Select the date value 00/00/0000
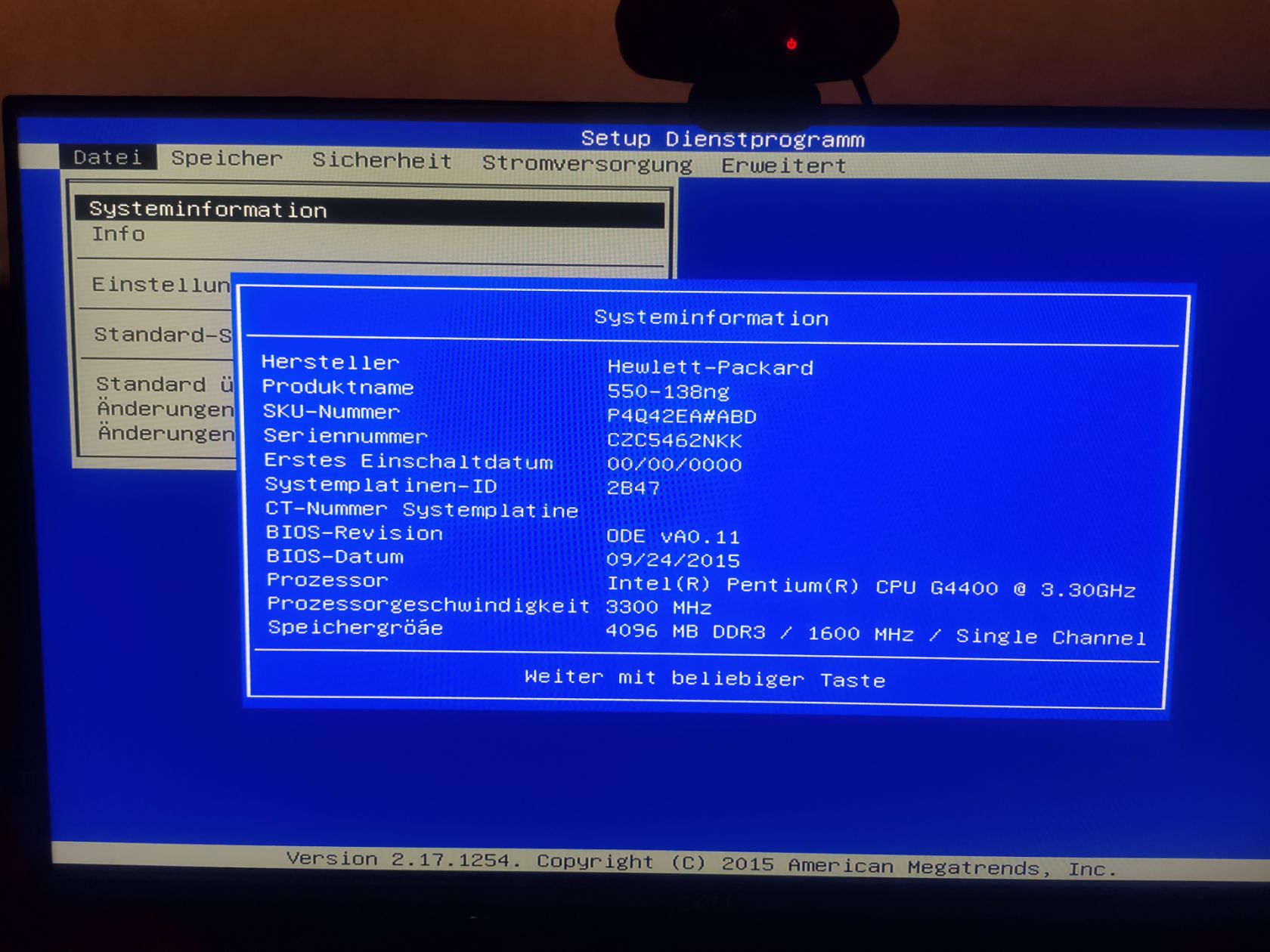This screenshot has height=952, width=1270. tap(674, 464)
